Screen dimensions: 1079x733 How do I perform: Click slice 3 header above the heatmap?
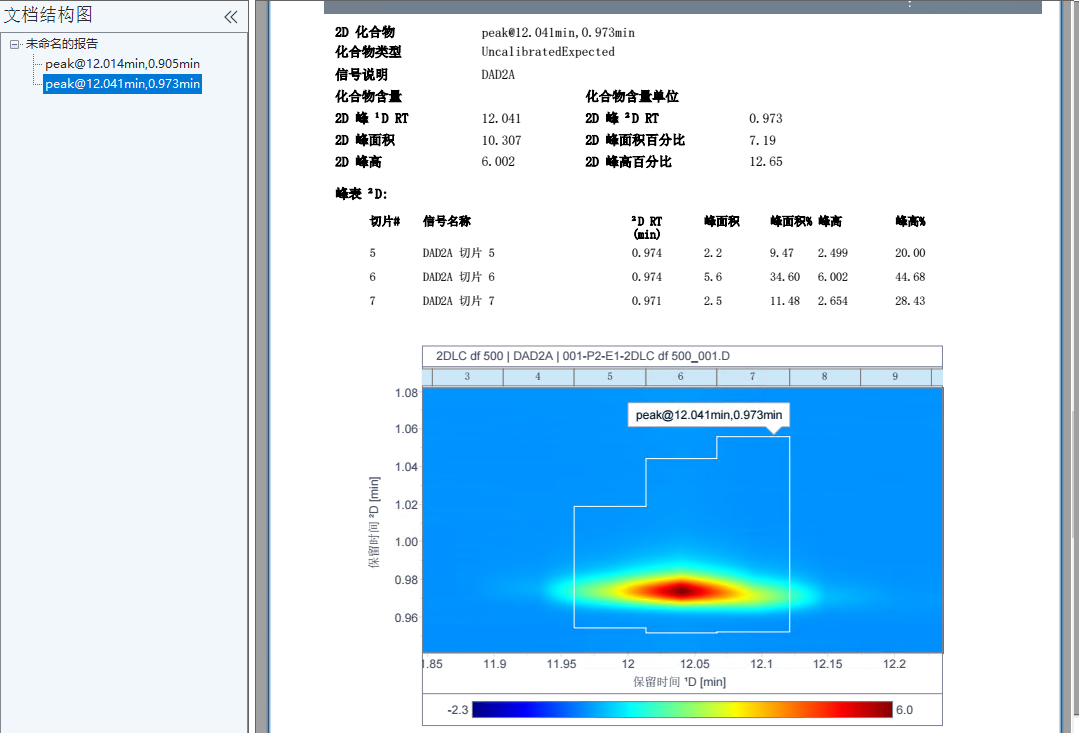tap(467, 376)
